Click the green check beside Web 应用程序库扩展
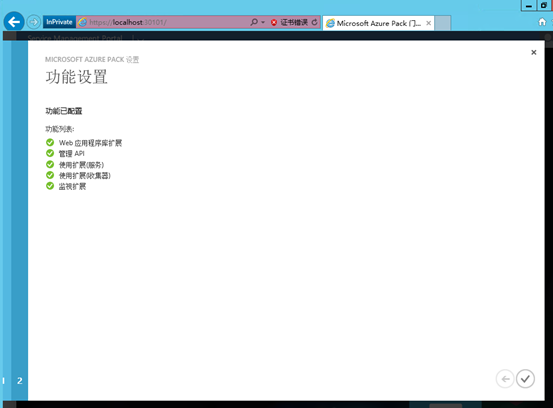 pos(50,142)
